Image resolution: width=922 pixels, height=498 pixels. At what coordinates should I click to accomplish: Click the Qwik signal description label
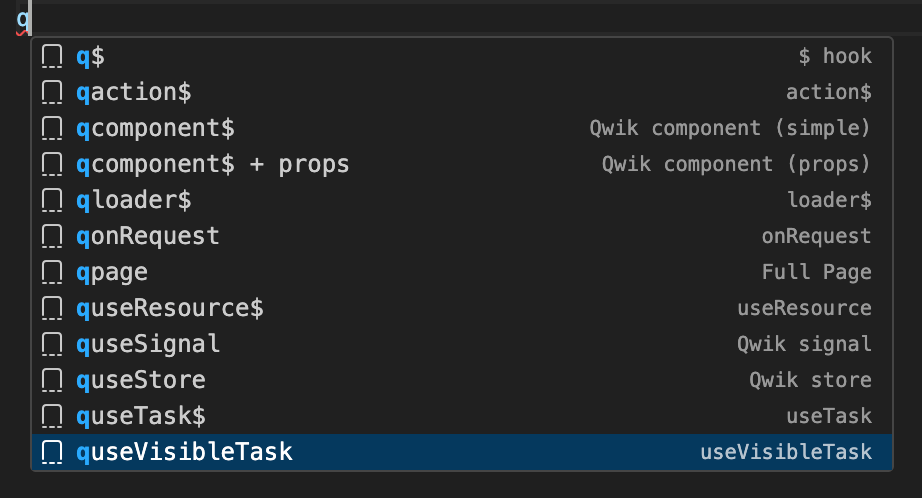804,344
